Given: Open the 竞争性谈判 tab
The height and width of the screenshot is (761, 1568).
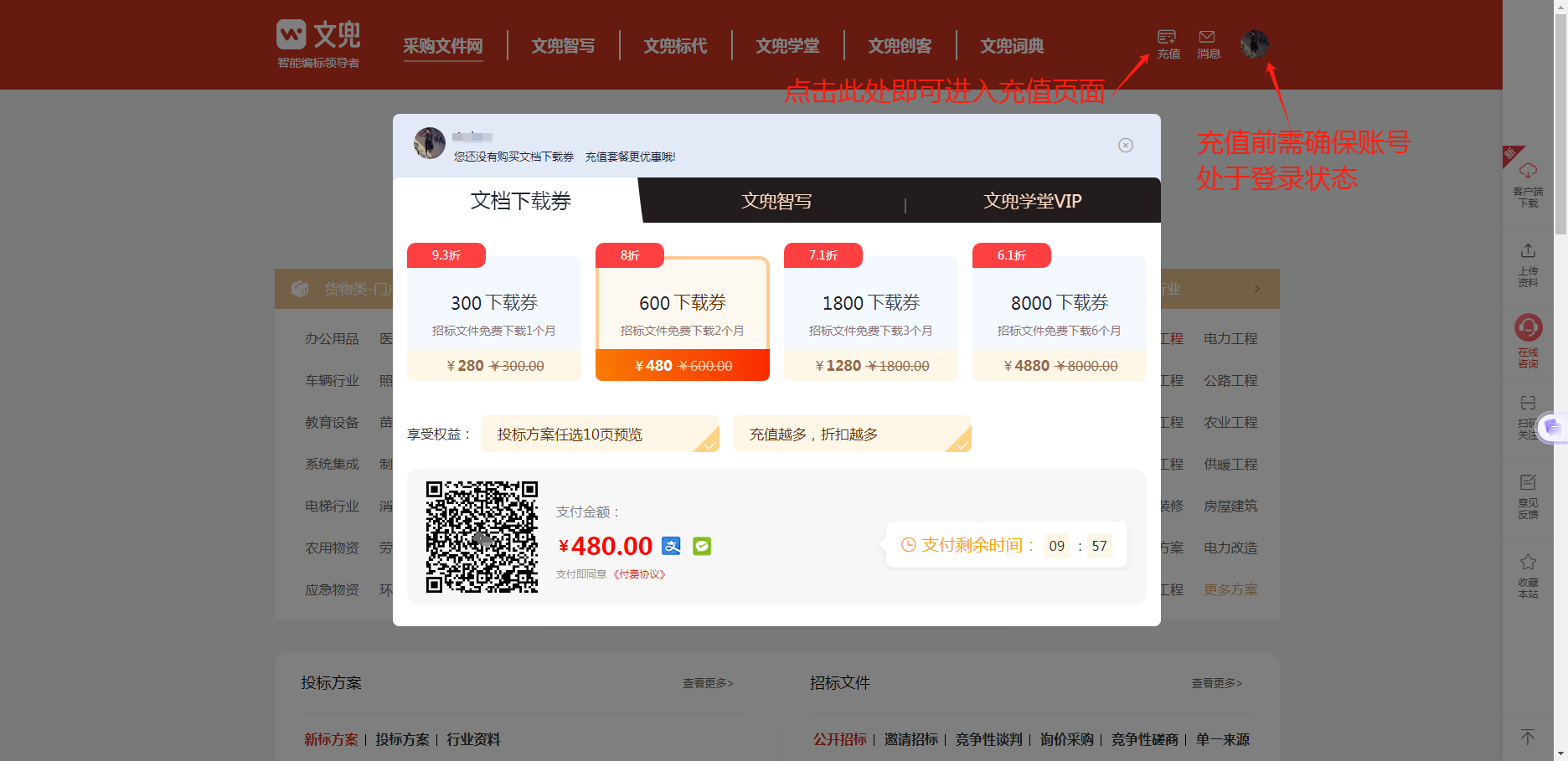Looking at the screenshot, I should 989,739.
